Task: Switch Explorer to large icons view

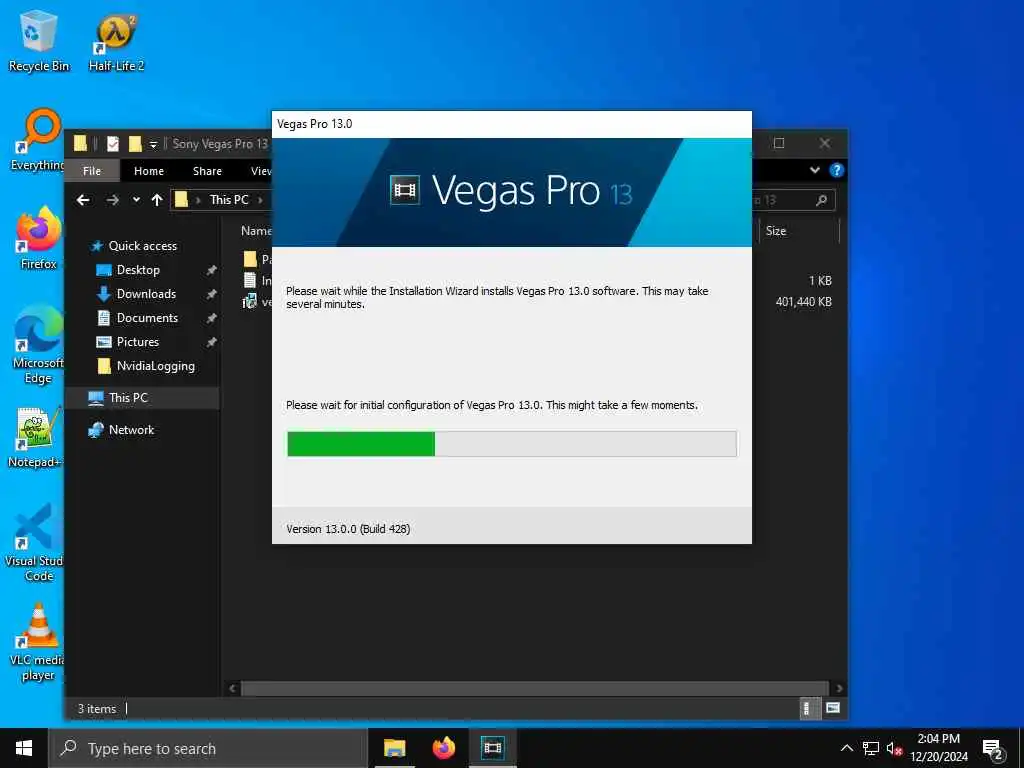Action: [833, 709]
